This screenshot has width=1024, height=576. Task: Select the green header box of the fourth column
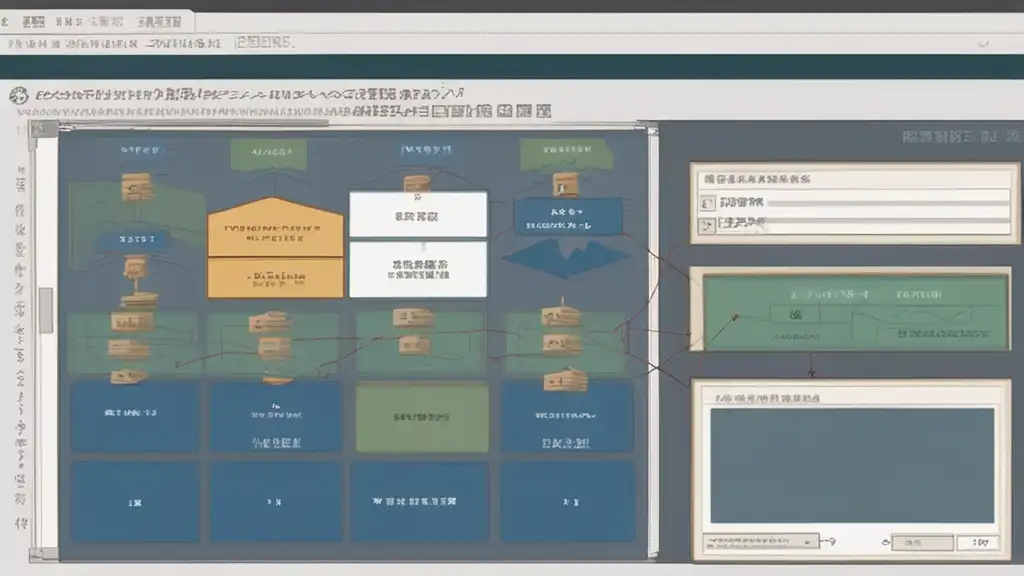tap(566, 154)
